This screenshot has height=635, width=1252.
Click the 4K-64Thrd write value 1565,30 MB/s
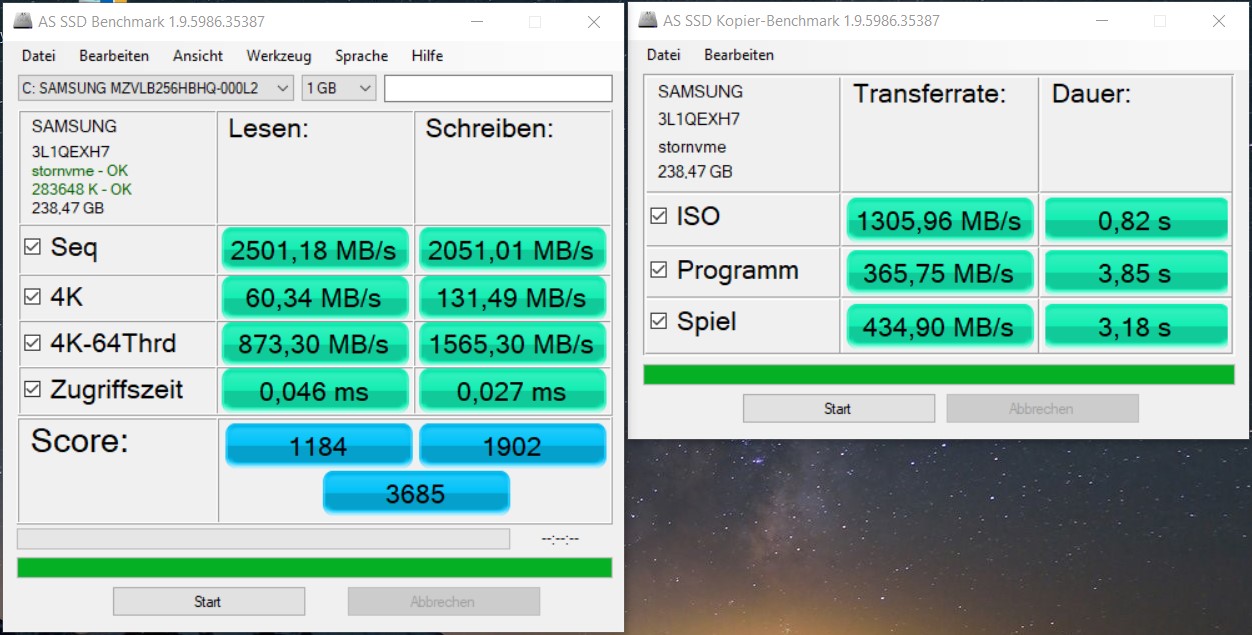click(512, 344)
